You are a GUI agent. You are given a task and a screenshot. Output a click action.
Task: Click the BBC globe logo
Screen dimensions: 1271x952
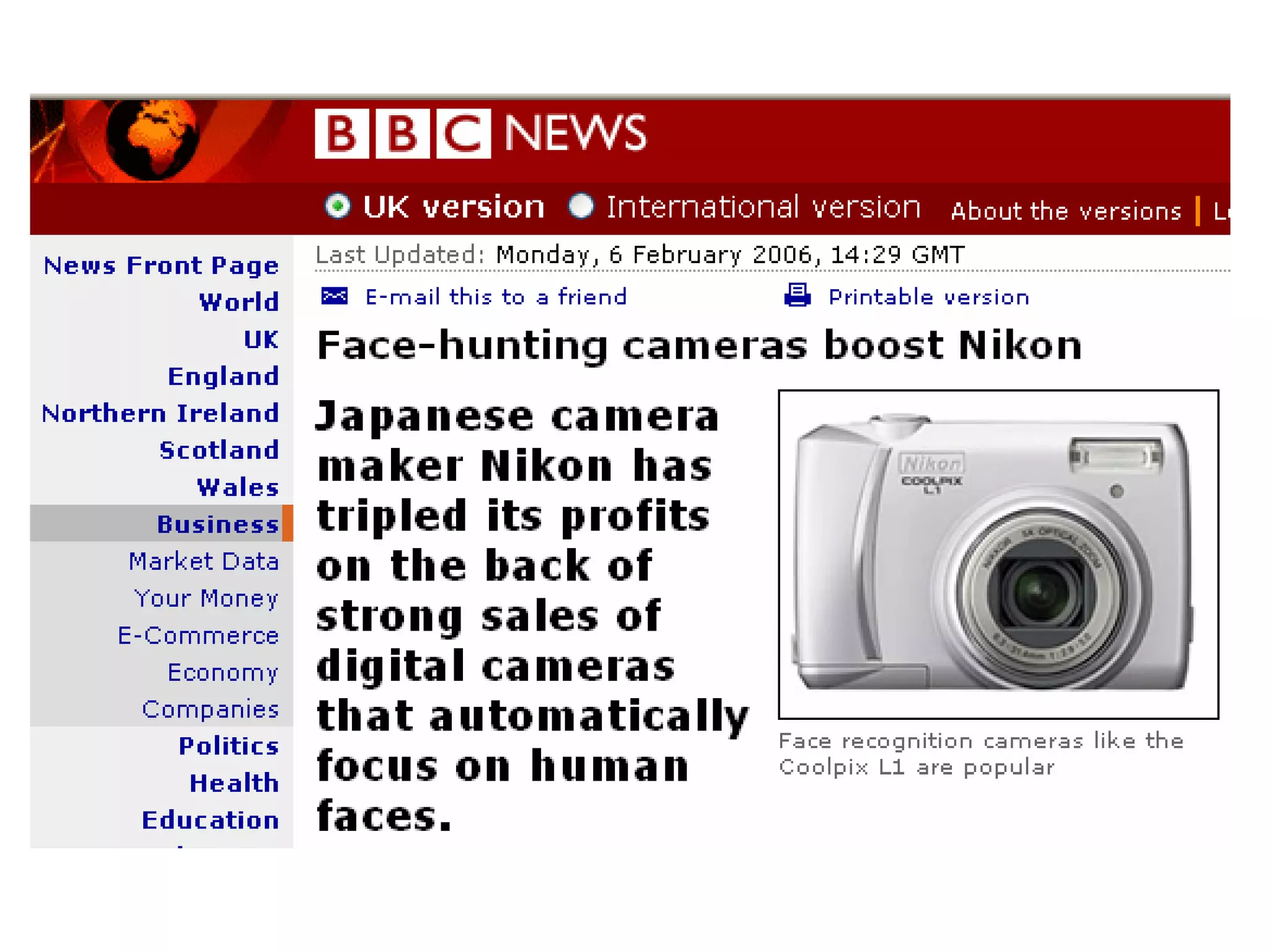coord(152,140)
